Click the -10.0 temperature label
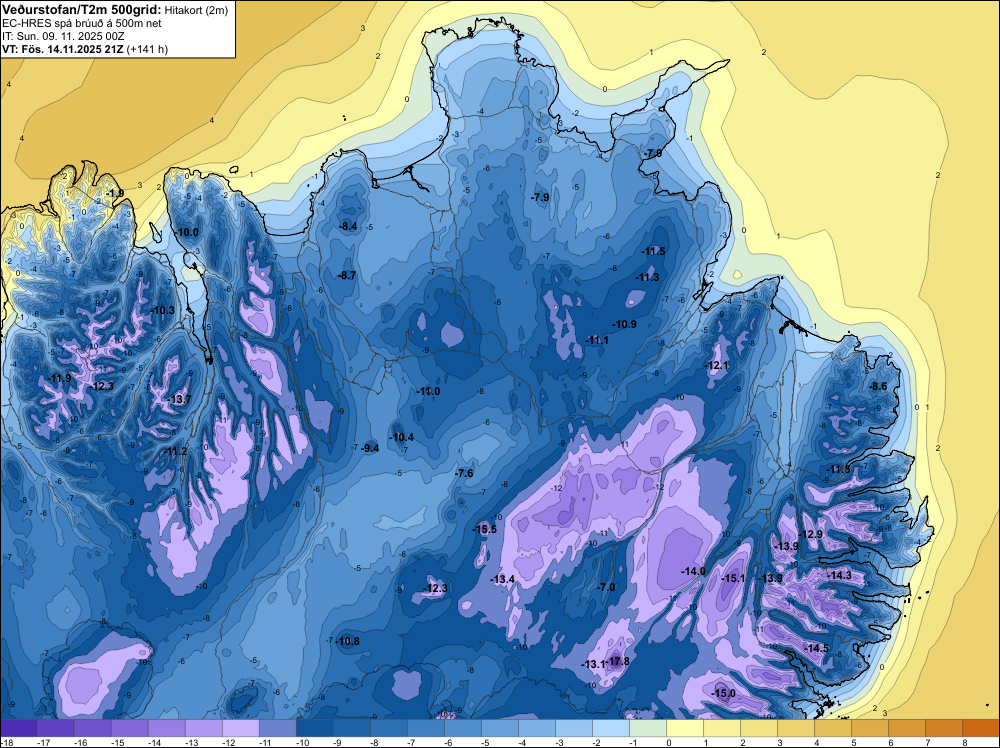This screenshot has height=748, width=1000. point(187,233)
